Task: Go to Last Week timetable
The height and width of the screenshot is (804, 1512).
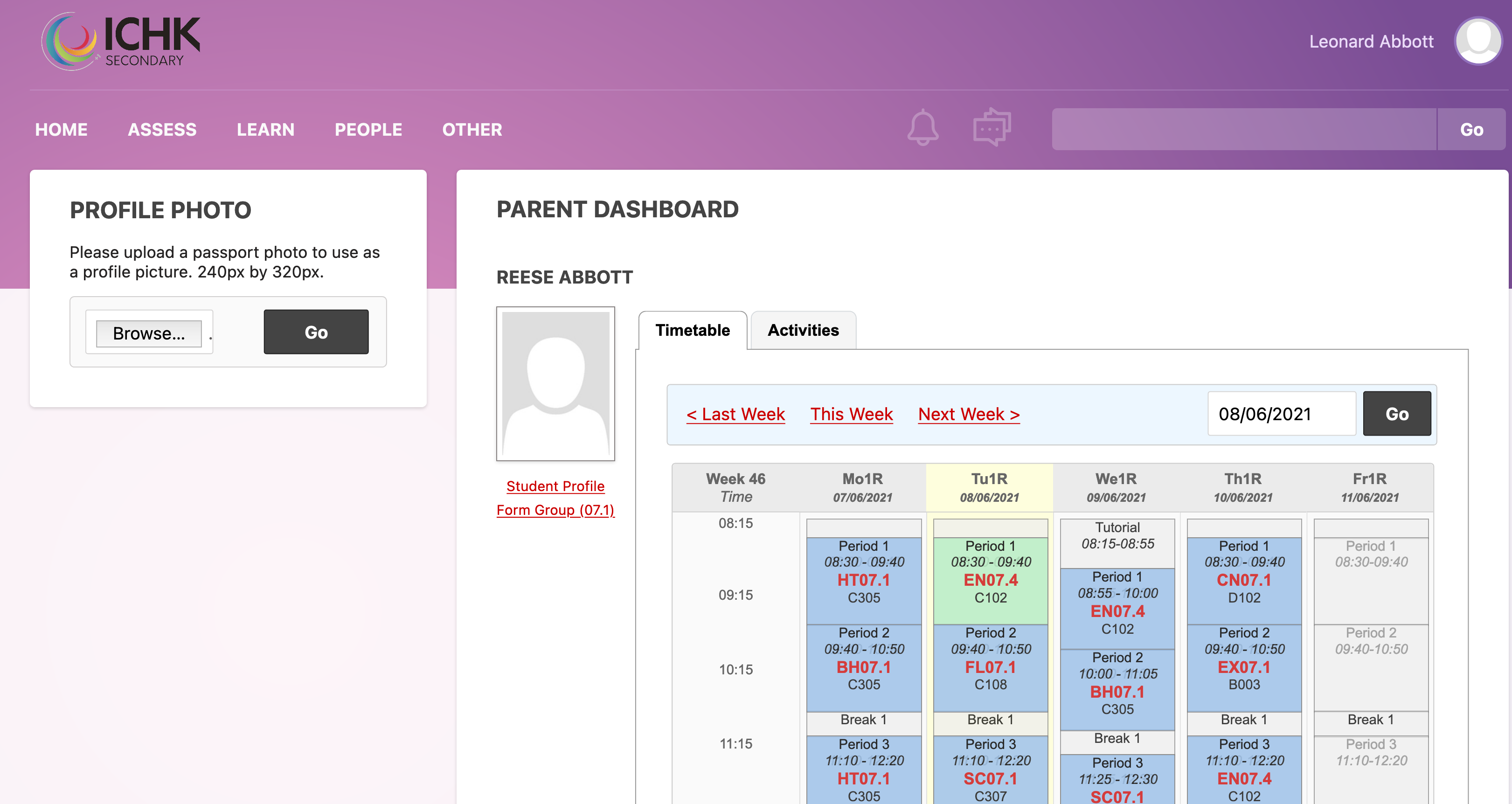Action: click(735, 414)
